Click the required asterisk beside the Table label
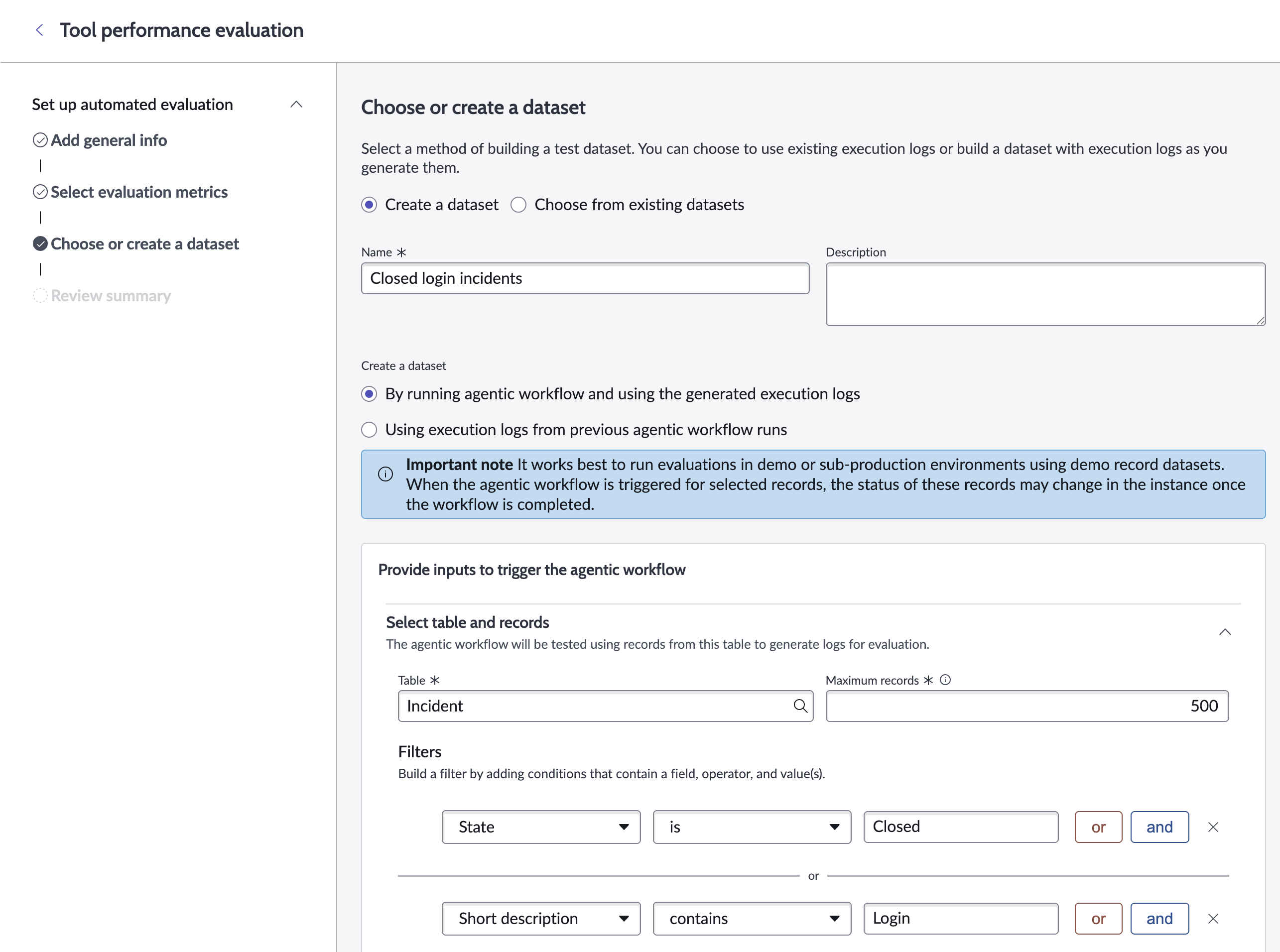This screenshot has width=1280, height=952. (434, 680)
